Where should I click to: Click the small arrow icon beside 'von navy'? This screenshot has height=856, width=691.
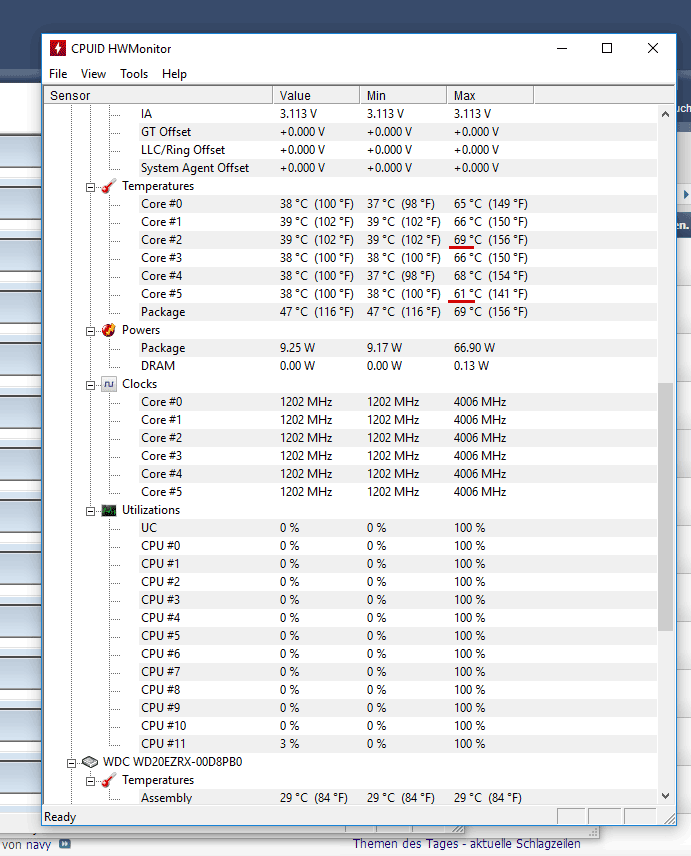65,844
